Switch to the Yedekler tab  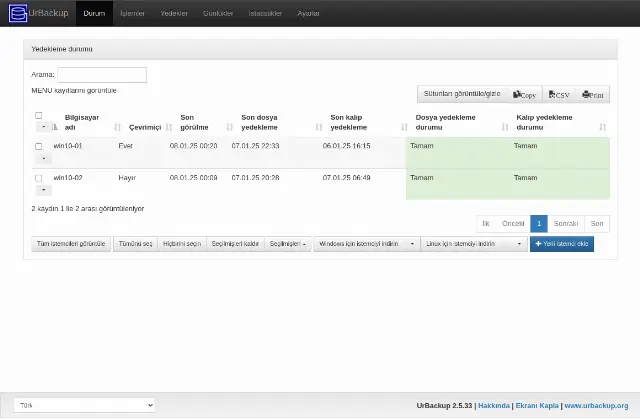174,13
